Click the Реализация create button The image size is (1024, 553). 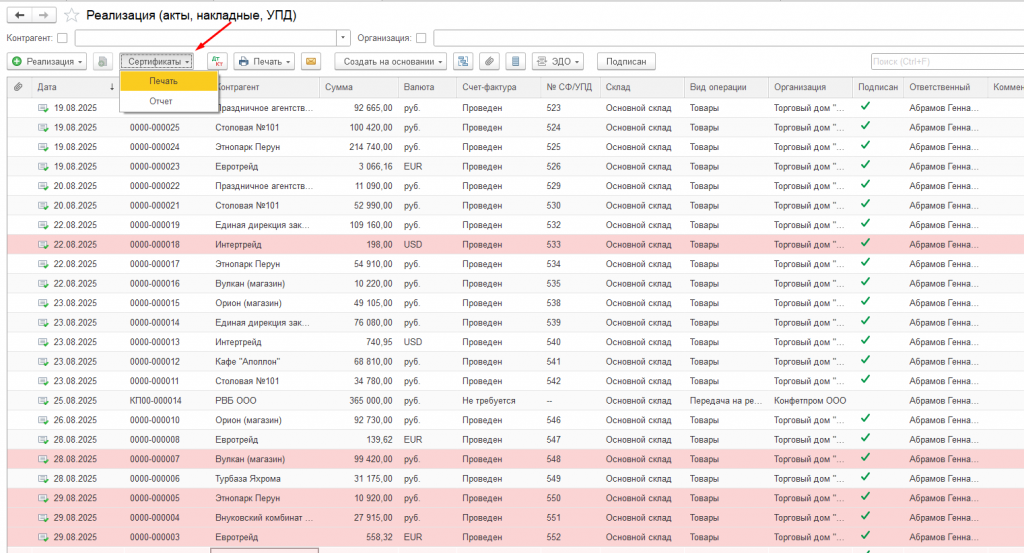(47, 61)
